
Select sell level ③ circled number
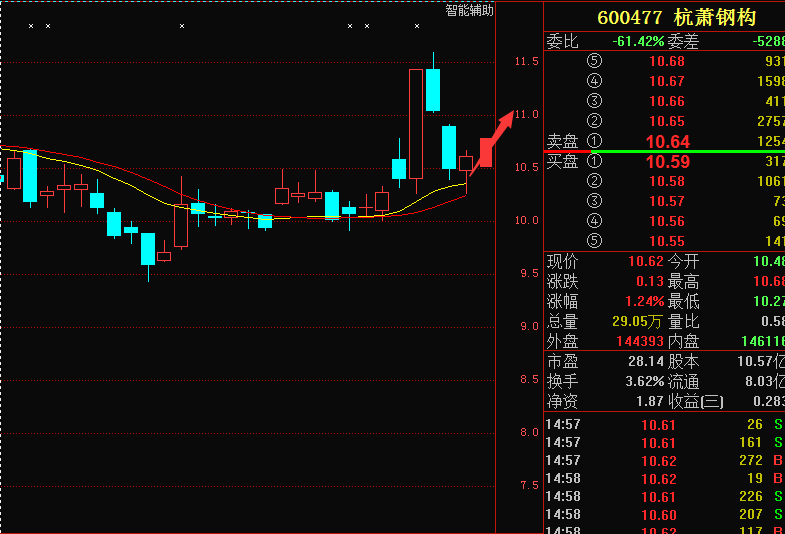[x=594, y=101]
